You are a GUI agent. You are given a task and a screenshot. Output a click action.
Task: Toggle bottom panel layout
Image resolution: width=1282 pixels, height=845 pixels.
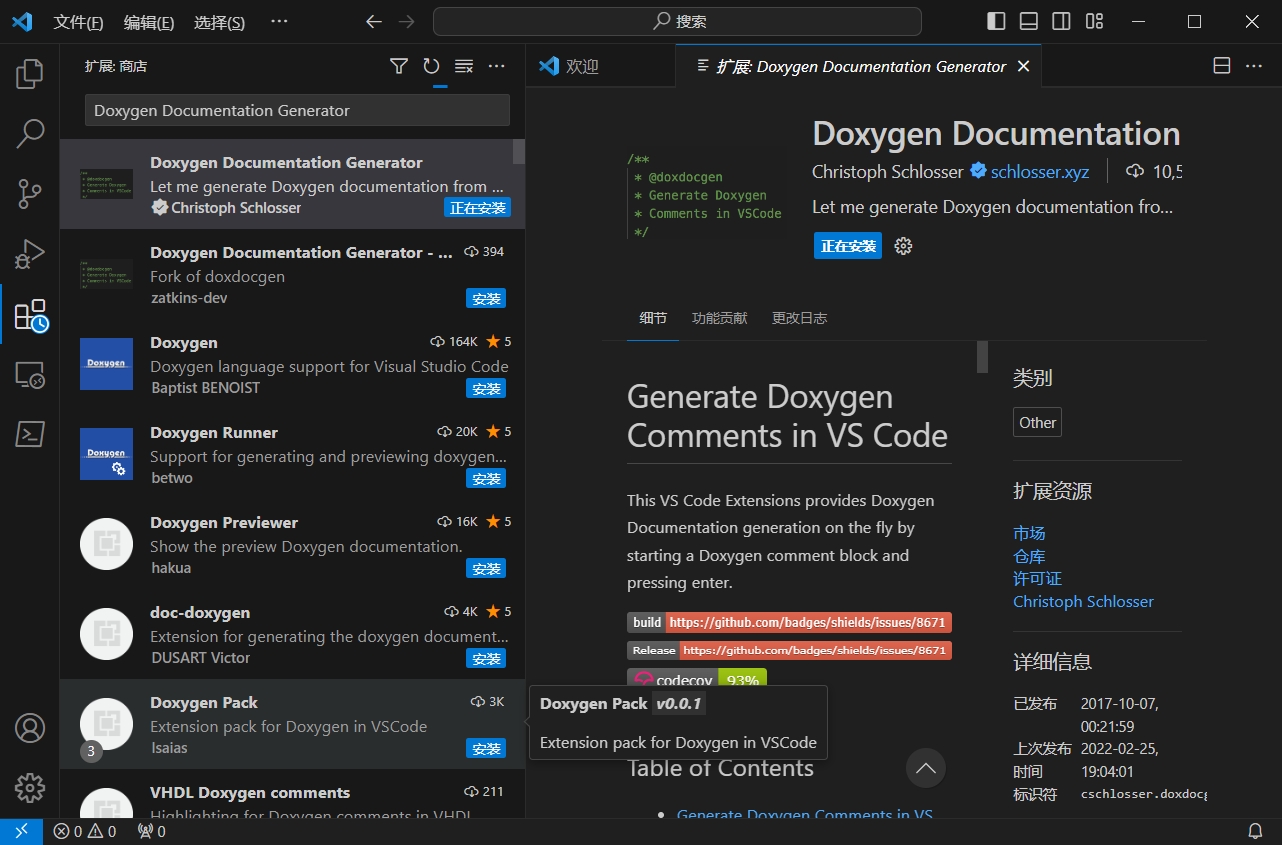click(x=1029, y=21)
